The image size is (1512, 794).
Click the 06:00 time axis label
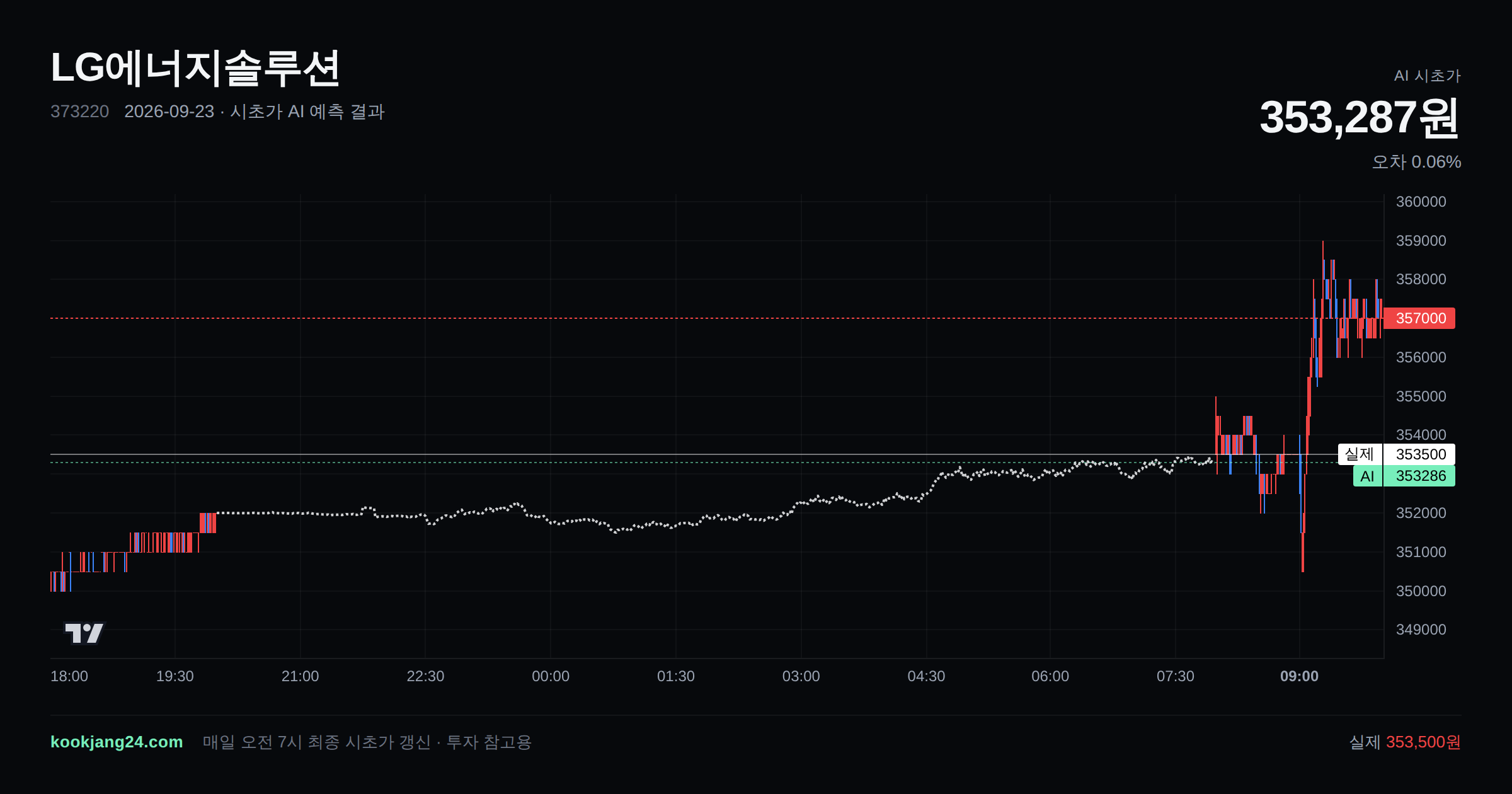1050,676
